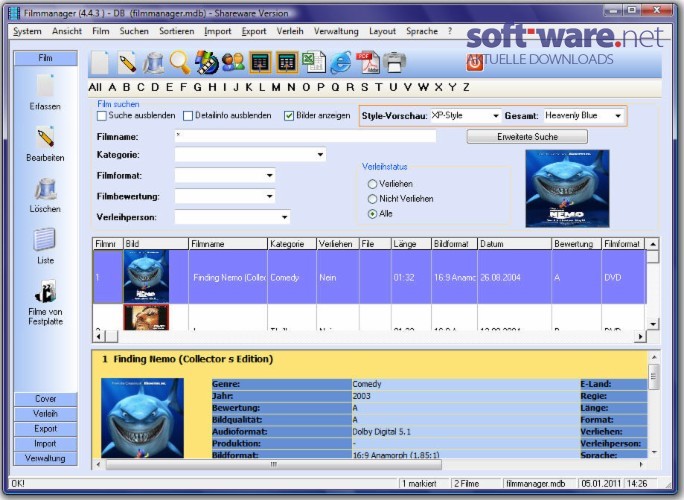The width and height of the screenshot is (684, 500).
Task: Click the Internet Explorer toolbar icon
Action: (341, 63)
